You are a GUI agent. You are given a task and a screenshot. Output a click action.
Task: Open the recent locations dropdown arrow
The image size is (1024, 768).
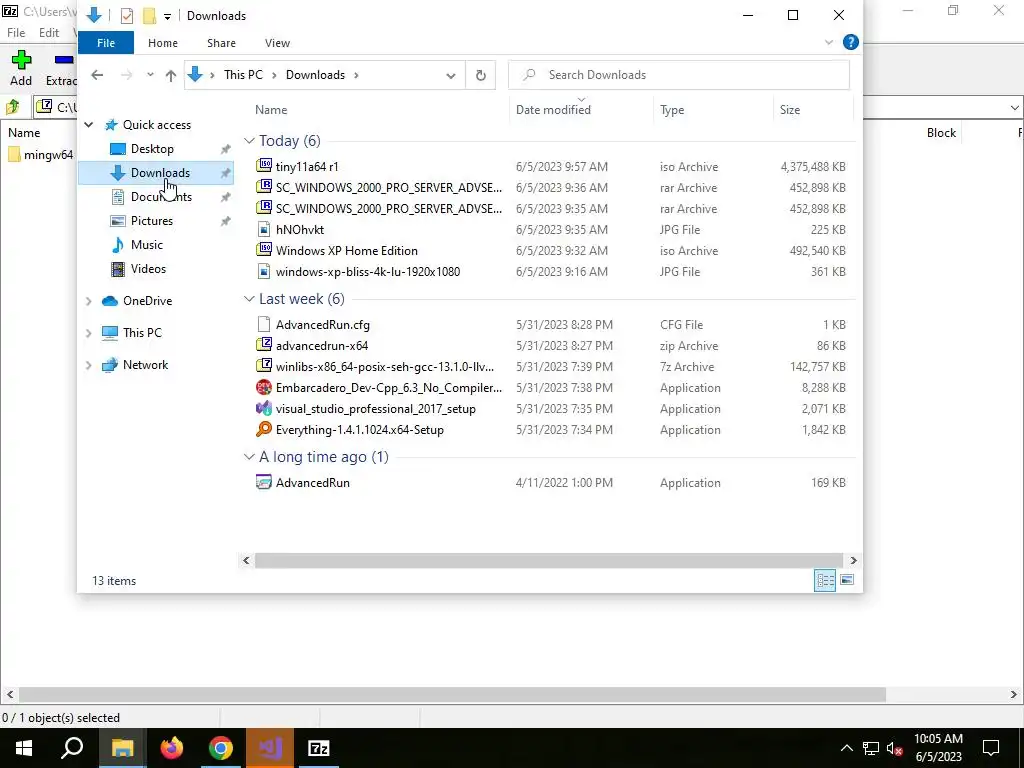pos(150,74)
